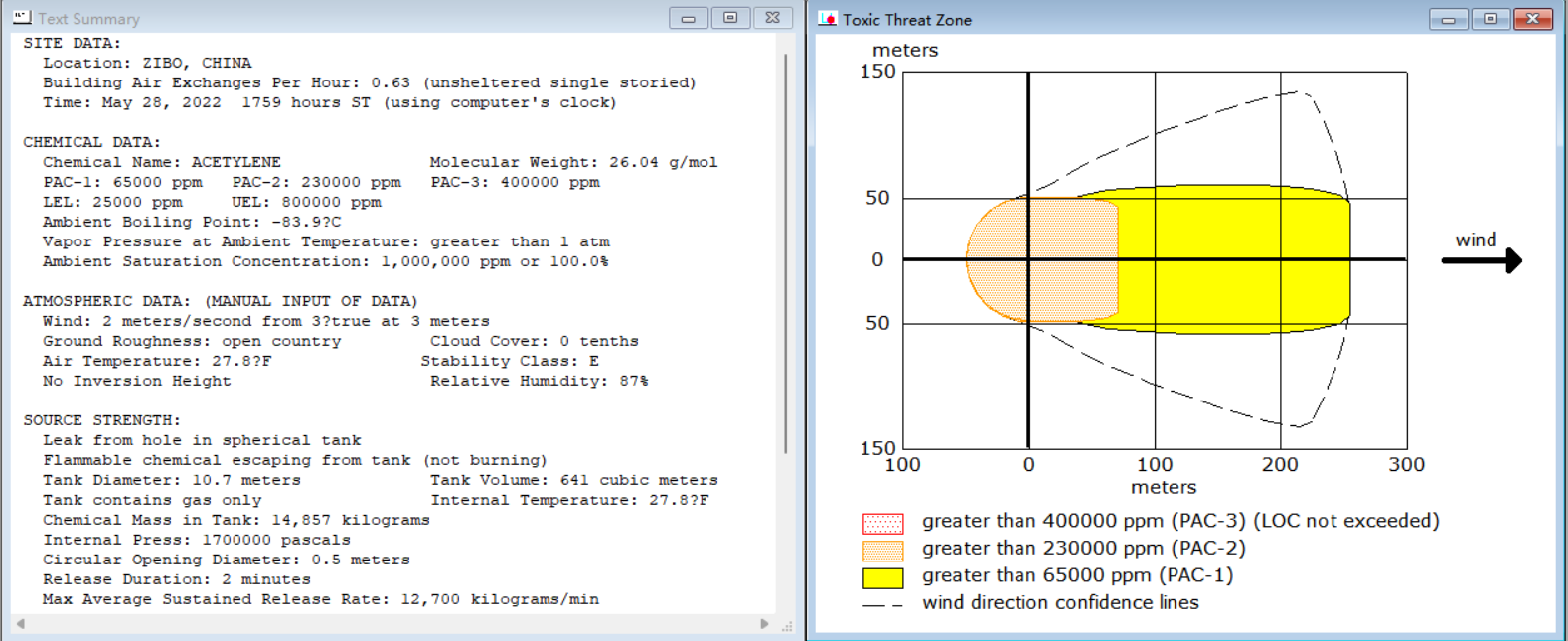1568x641 pixels.
Task: Close the Text Summary window
Action: [x=773, y=18]
